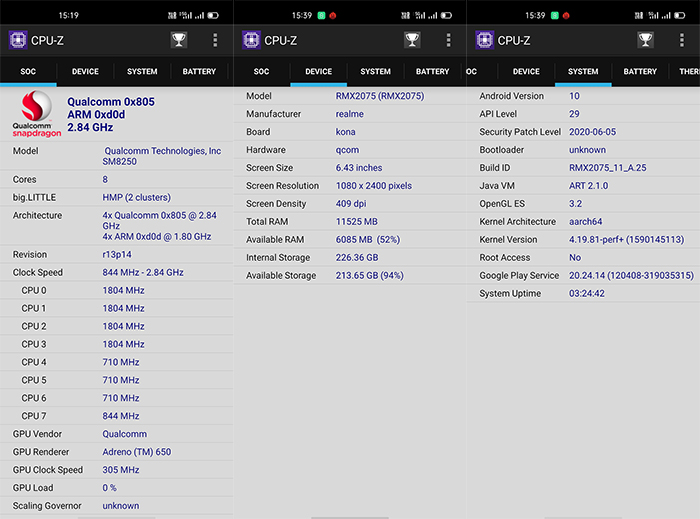Click '844 MHz - 2.84 GHz' clock speed
The width and height of the screenshot is (700, 519).
click(143, 272)
